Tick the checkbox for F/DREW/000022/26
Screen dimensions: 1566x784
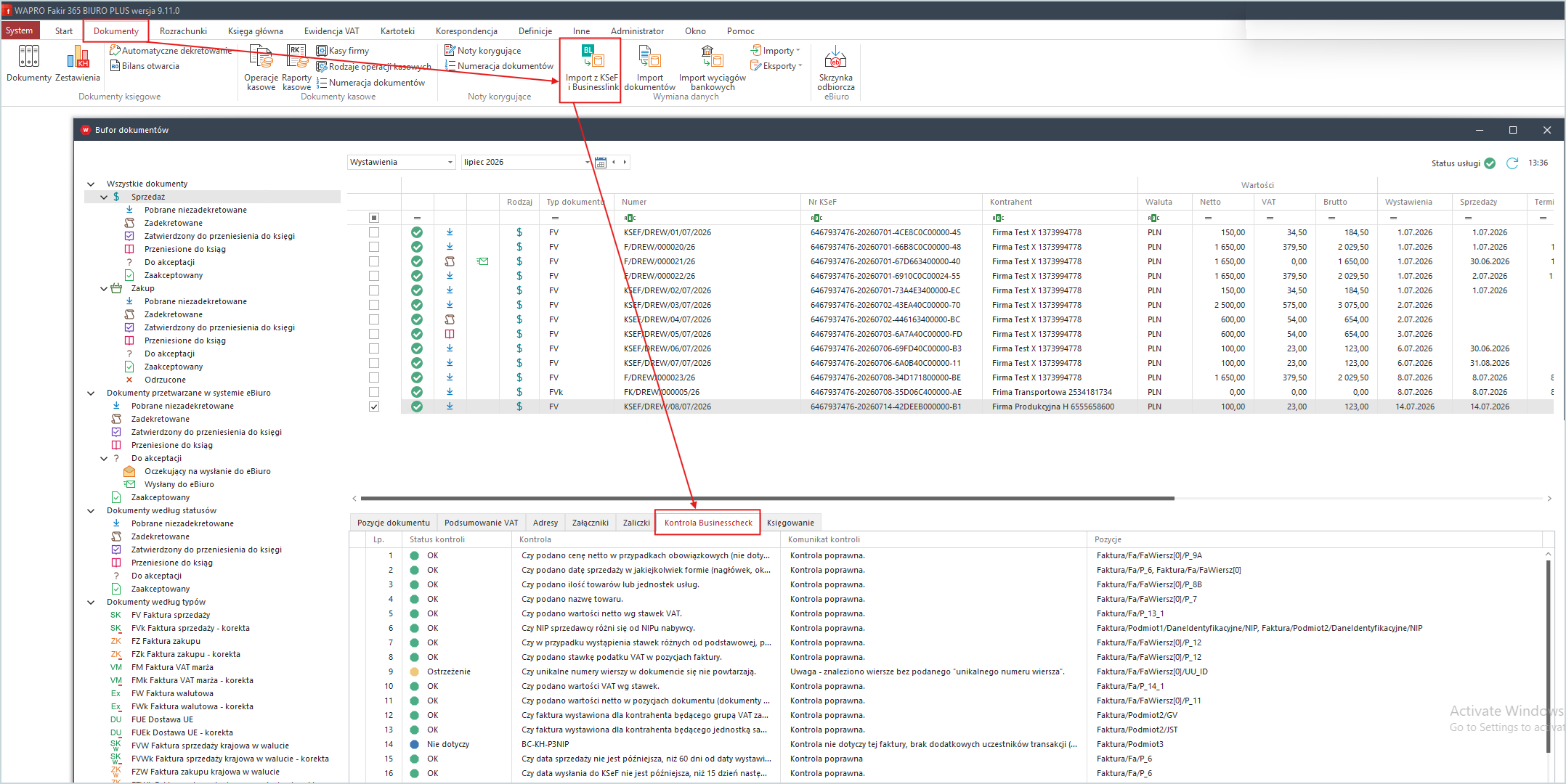[374, 276]
